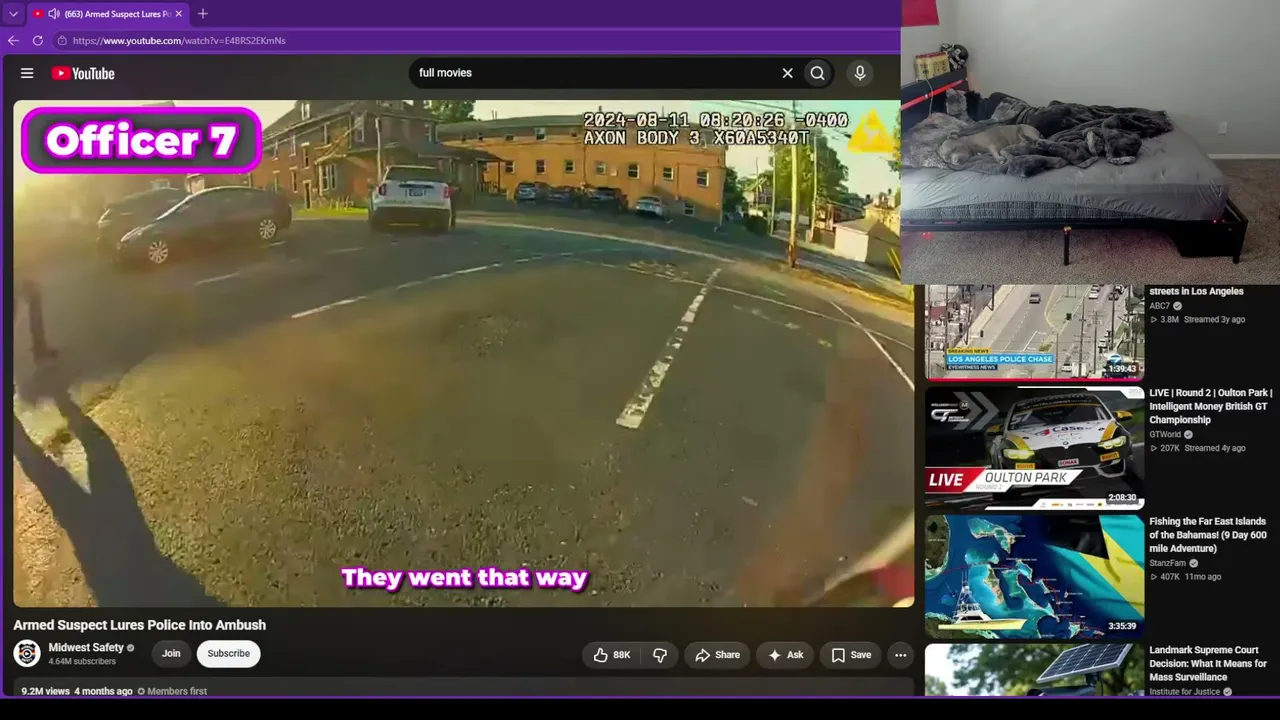Open the solar-panel Supreme Court thumbnail
The height and width of the screenshot is (720, 1280).
pos(1034,670)
